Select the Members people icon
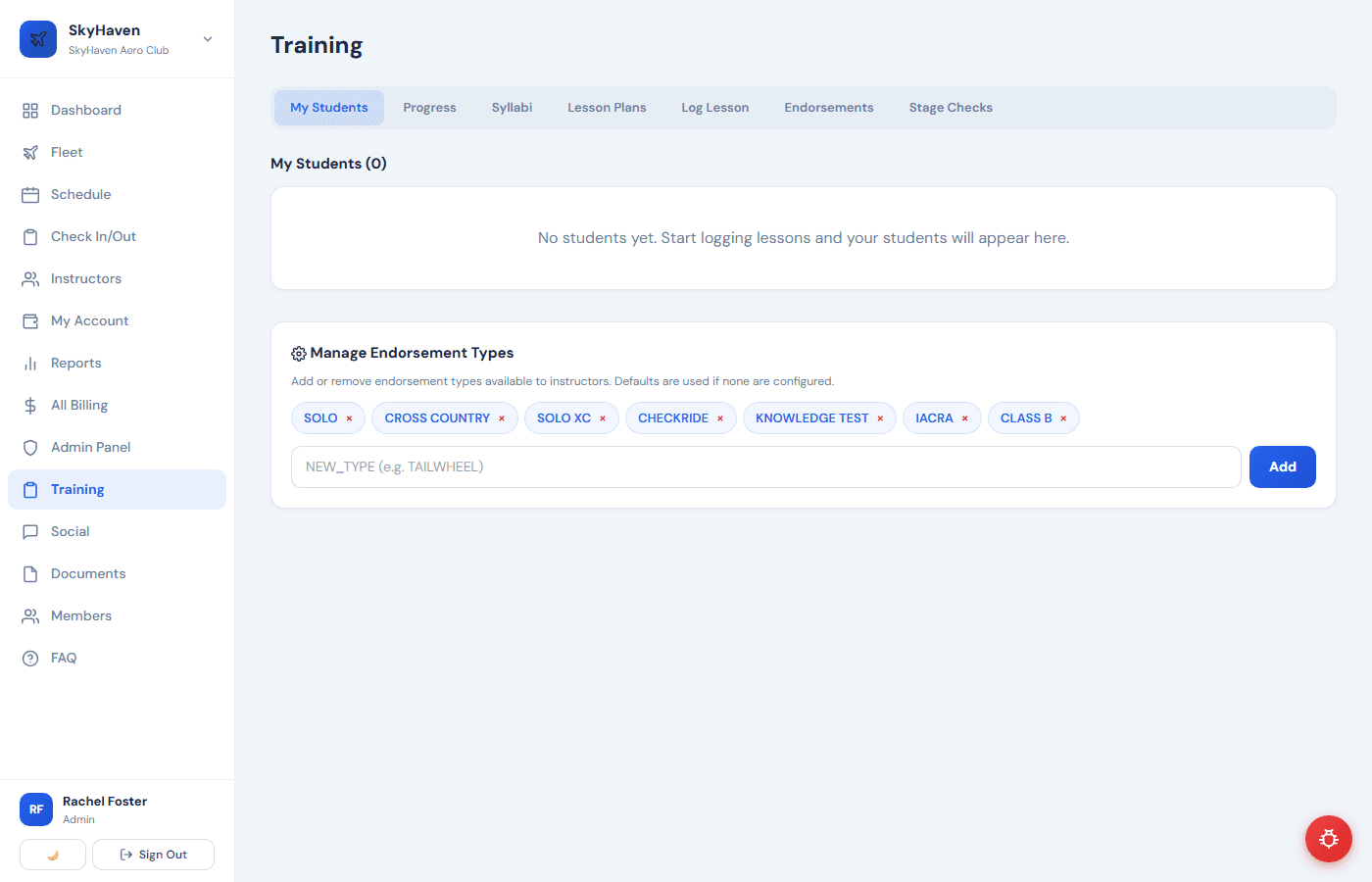Image resolution: width=1372 pixels, height=882 pixels. [x=30, y=615]
